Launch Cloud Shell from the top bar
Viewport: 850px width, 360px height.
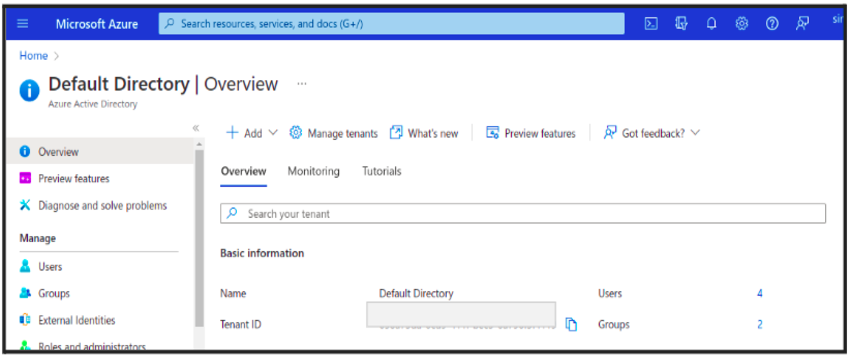coord(651,24)
